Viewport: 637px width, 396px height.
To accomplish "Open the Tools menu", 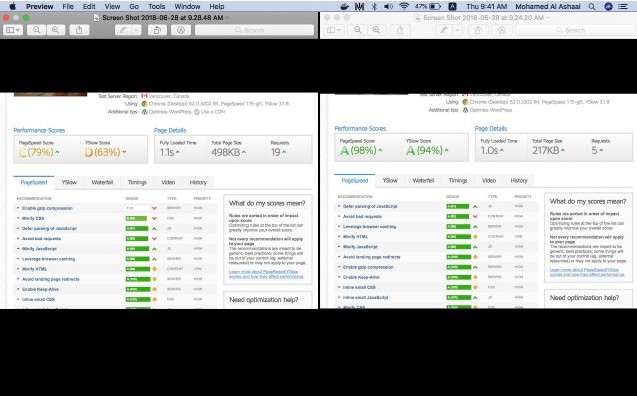I will click(156, 6).
